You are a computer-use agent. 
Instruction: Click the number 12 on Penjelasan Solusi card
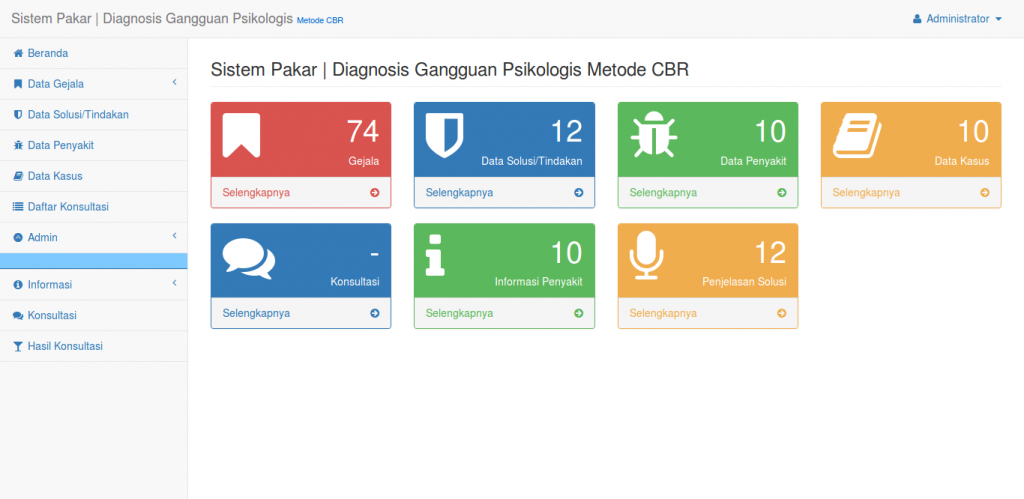(770, 253)
